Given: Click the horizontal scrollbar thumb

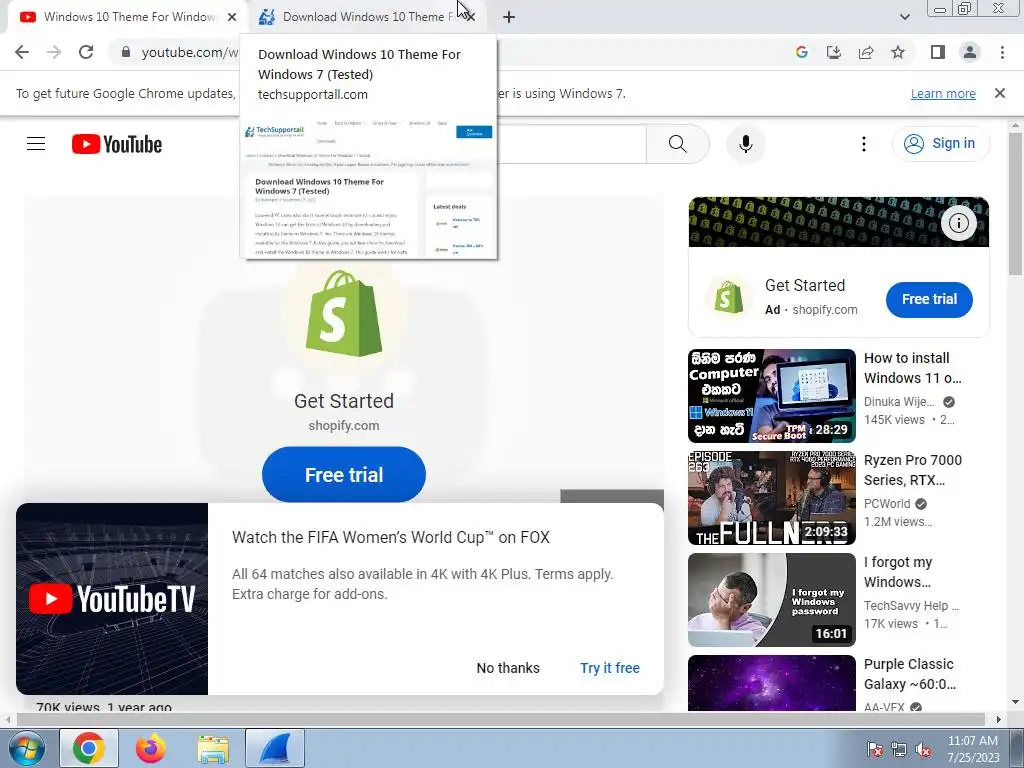Looking at the screenshot, I should coord(500,719).
